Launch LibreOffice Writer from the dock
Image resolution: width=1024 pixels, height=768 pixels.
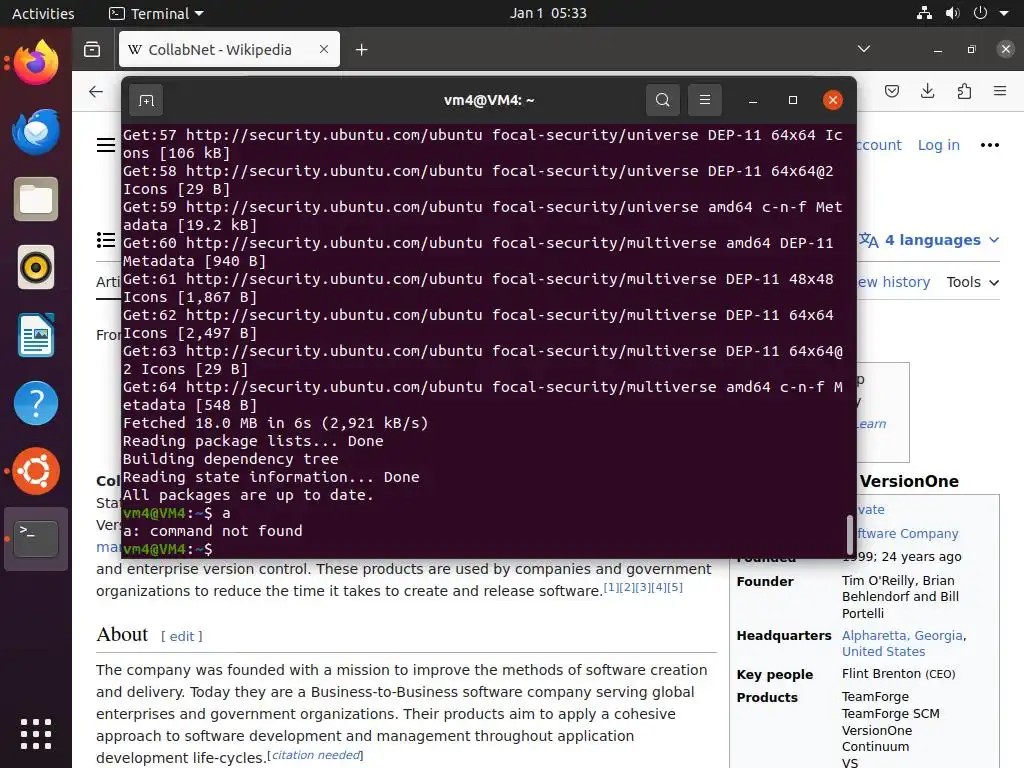36,335
